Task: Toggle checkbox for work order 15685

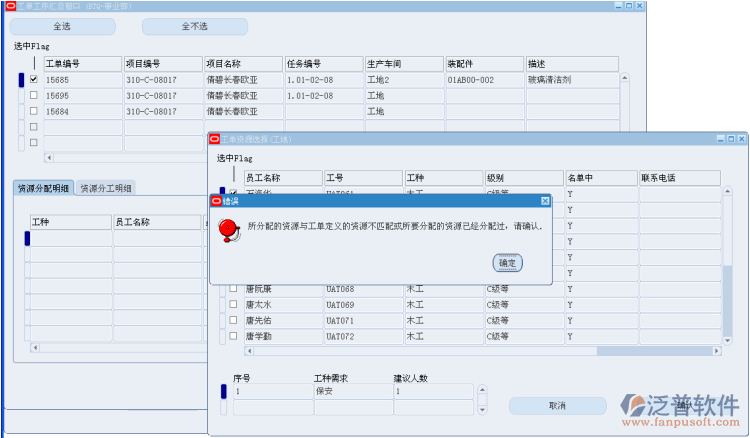Action: [x=34, y=79]
